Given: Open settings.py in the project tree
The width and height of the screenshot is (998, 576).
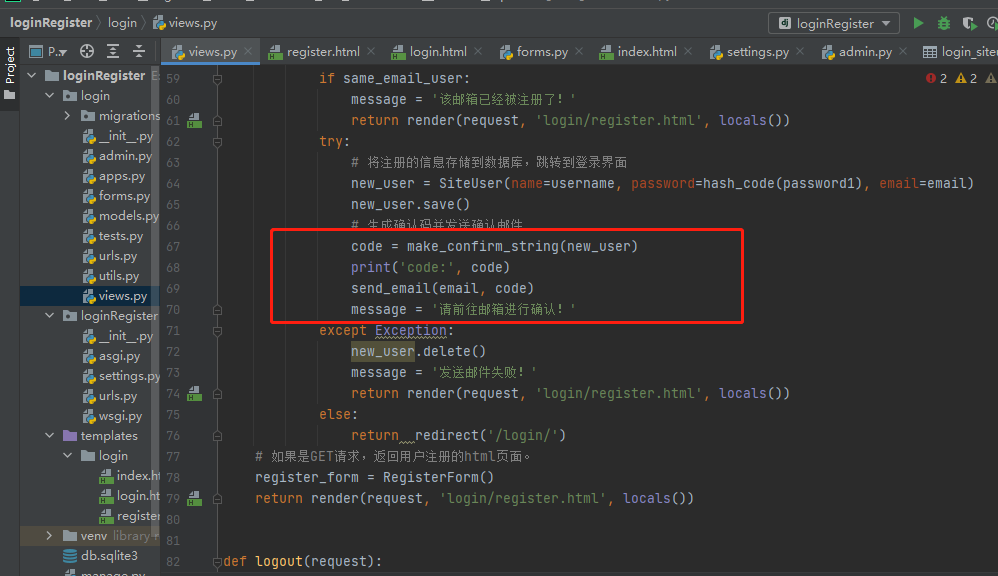Looking at the screenshot, I should tap(121, 376).
